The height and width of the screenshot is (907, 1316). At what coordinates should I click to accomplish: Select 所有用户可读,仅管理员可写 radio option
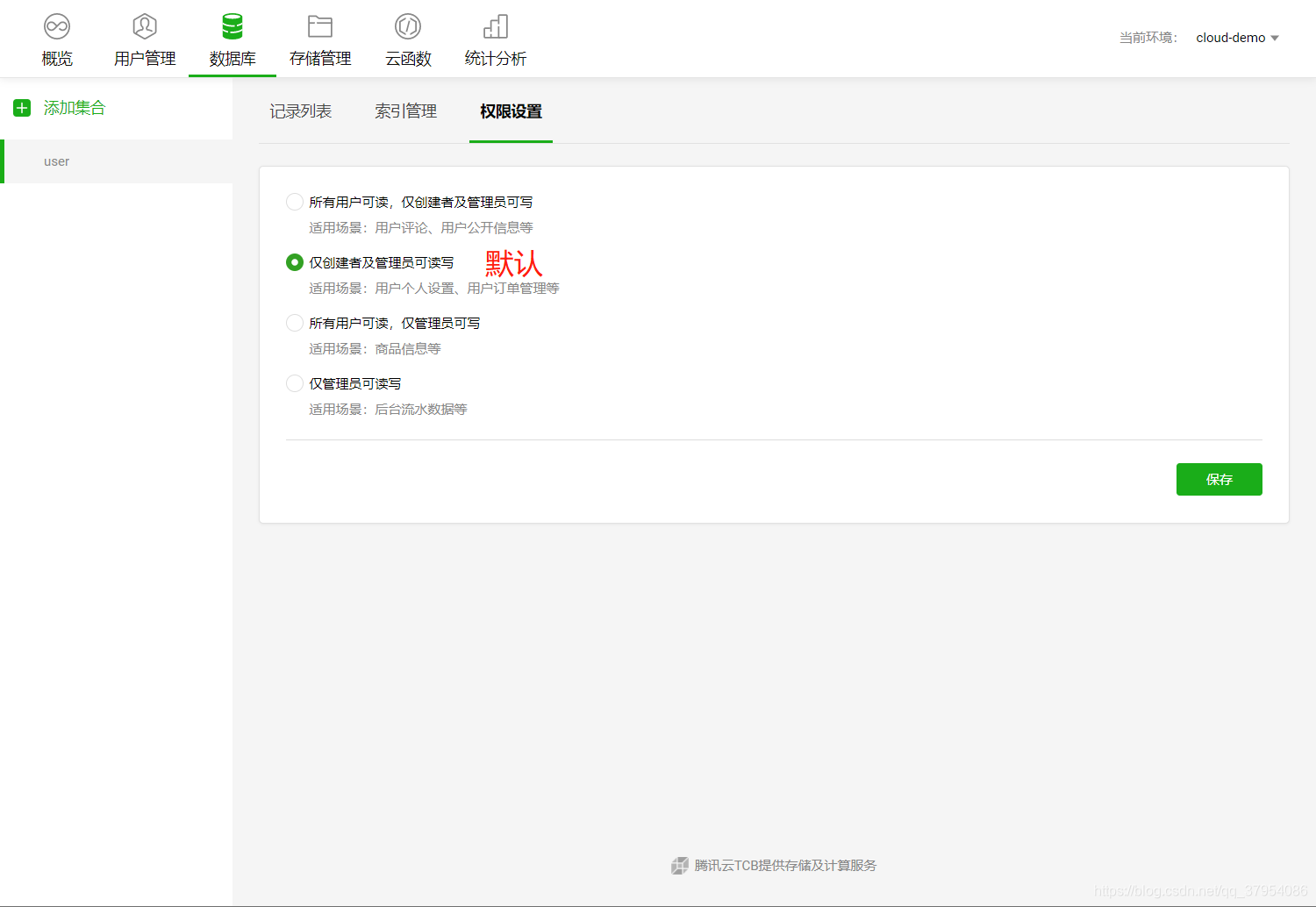(295, 323)
